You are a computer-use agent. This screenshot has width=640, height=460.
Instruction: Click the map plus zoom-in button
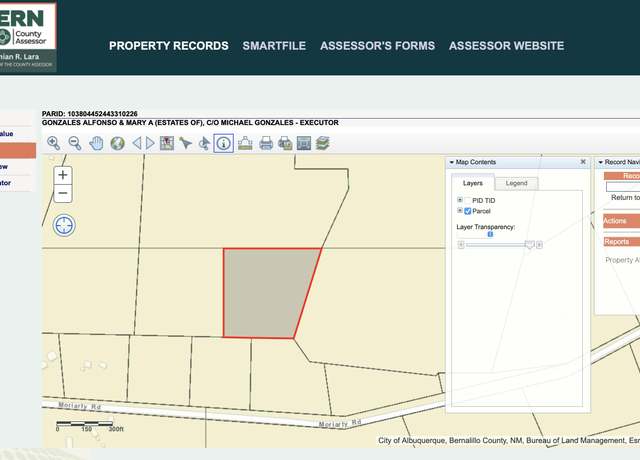pyautogui.click(x=63, y=175)
